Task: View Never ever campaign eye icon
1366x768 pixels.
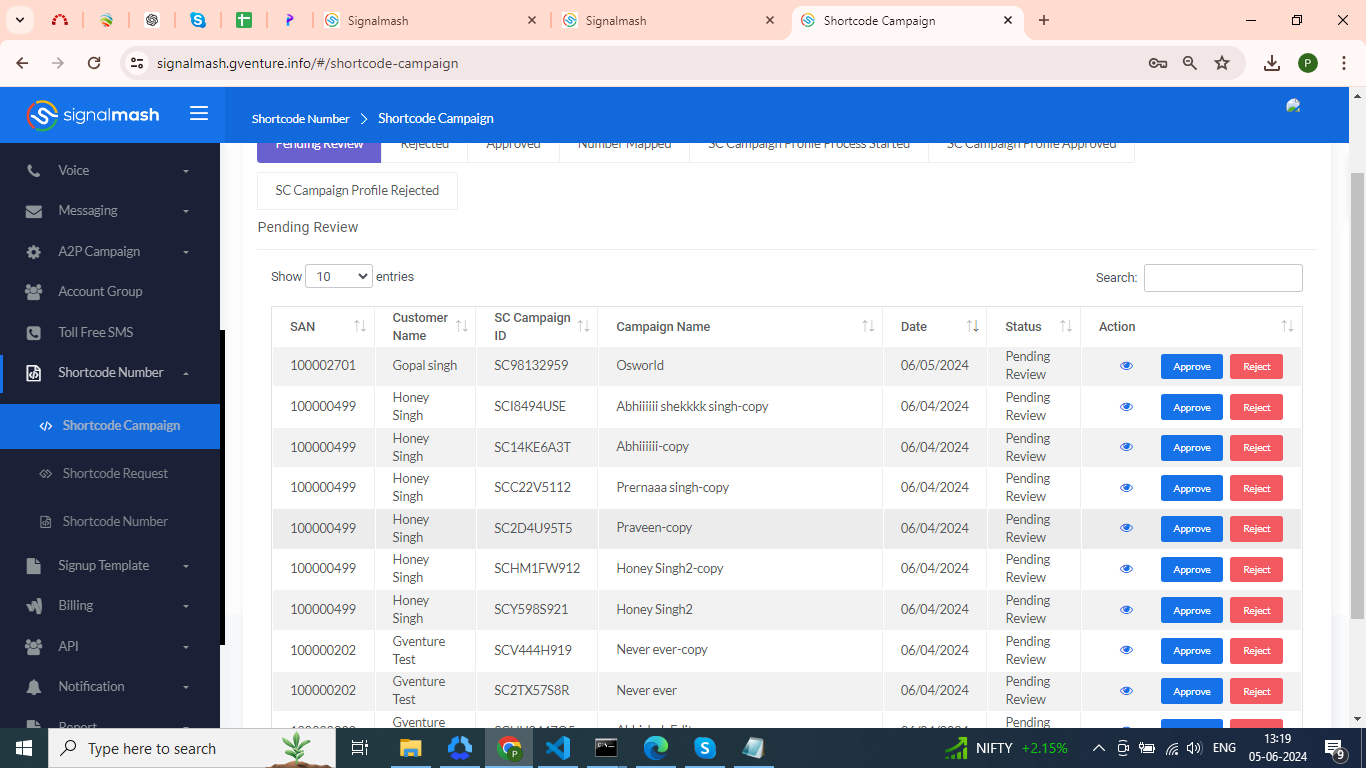Action: [1126, 691]
